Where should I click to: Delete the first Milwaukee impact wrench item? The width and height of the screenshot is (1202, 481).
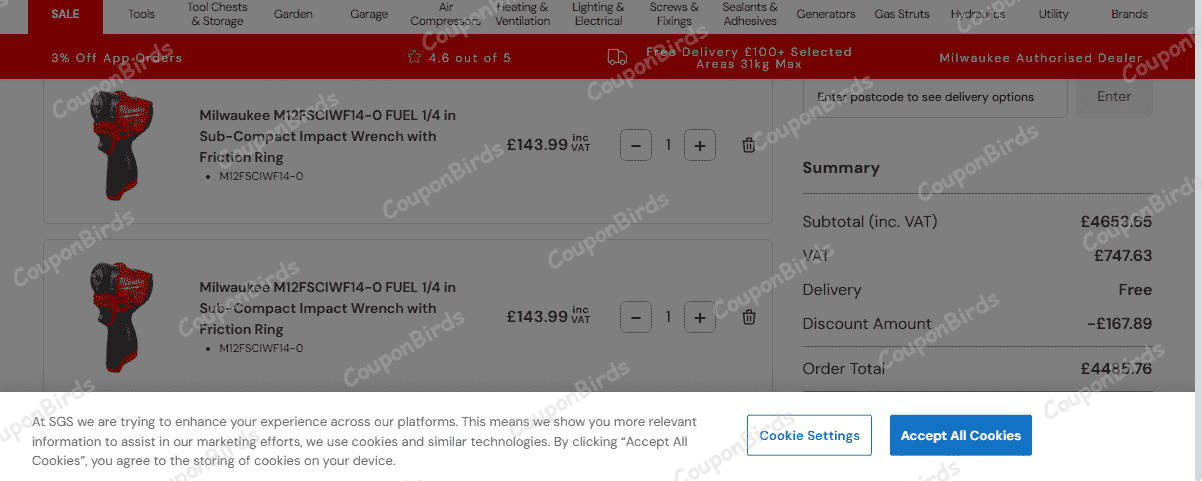pos(748,146)
